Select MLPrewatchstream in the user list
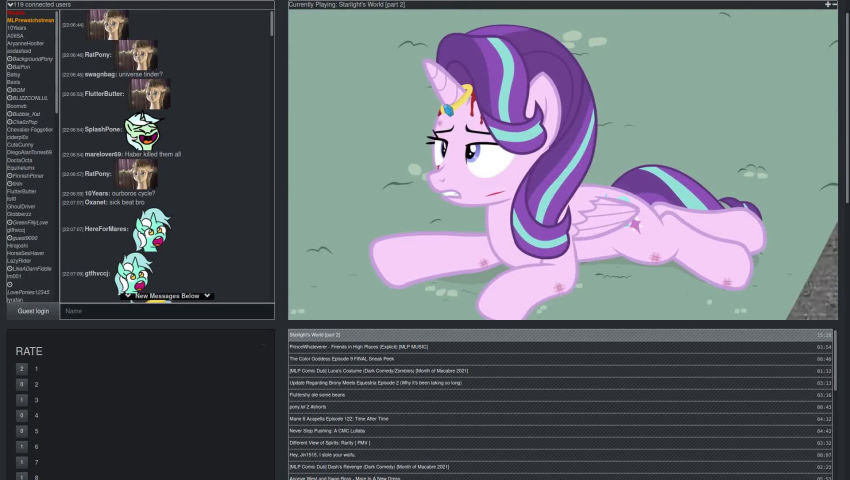The width and height of the screenshot is (850, 480). pyautogui.click(x=30, y=20)
